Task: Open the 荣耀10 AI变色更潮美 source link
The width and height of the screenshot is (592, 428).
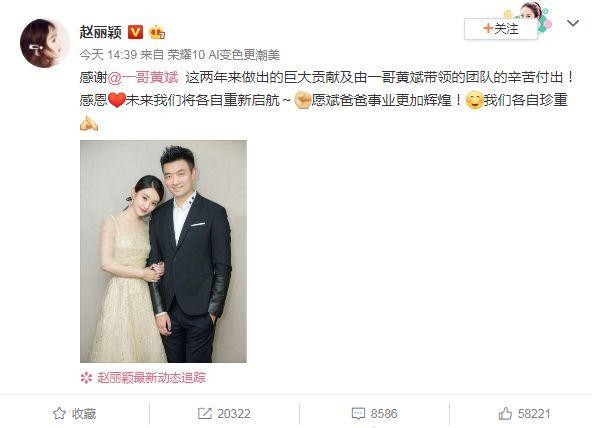Action: pyautogui.click(x=224, y=55)
